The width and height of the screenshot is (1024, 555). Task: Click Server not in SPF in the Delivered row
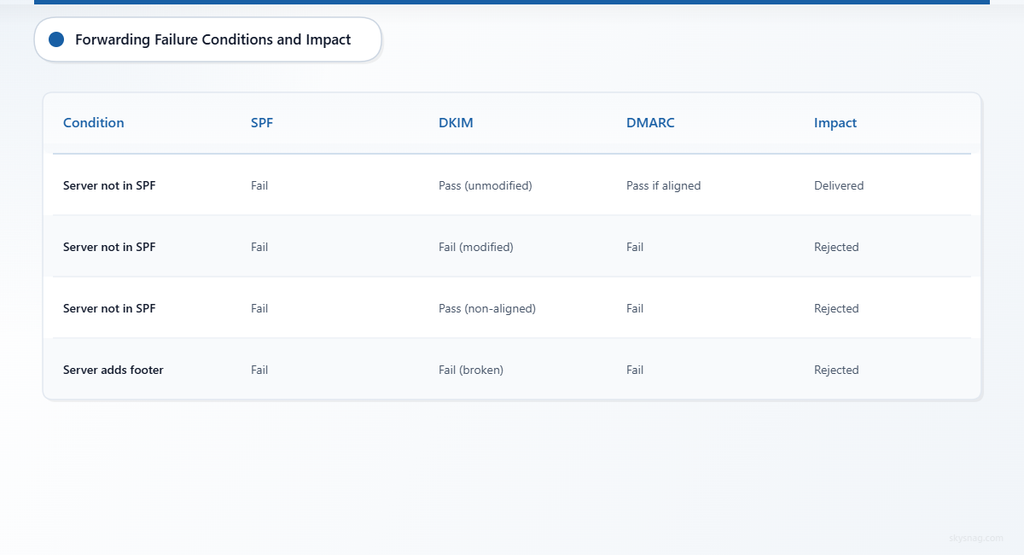coord(109,185)
